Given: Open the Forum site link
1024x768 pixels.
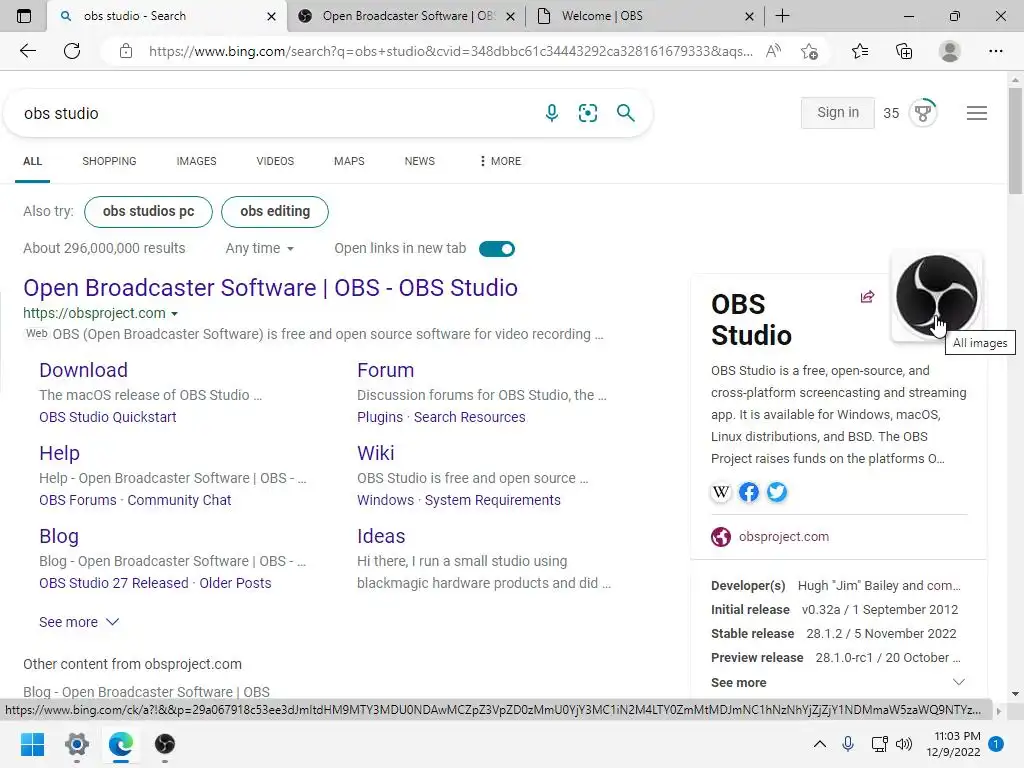Looking at the screenshot, I should coord(385,370).
